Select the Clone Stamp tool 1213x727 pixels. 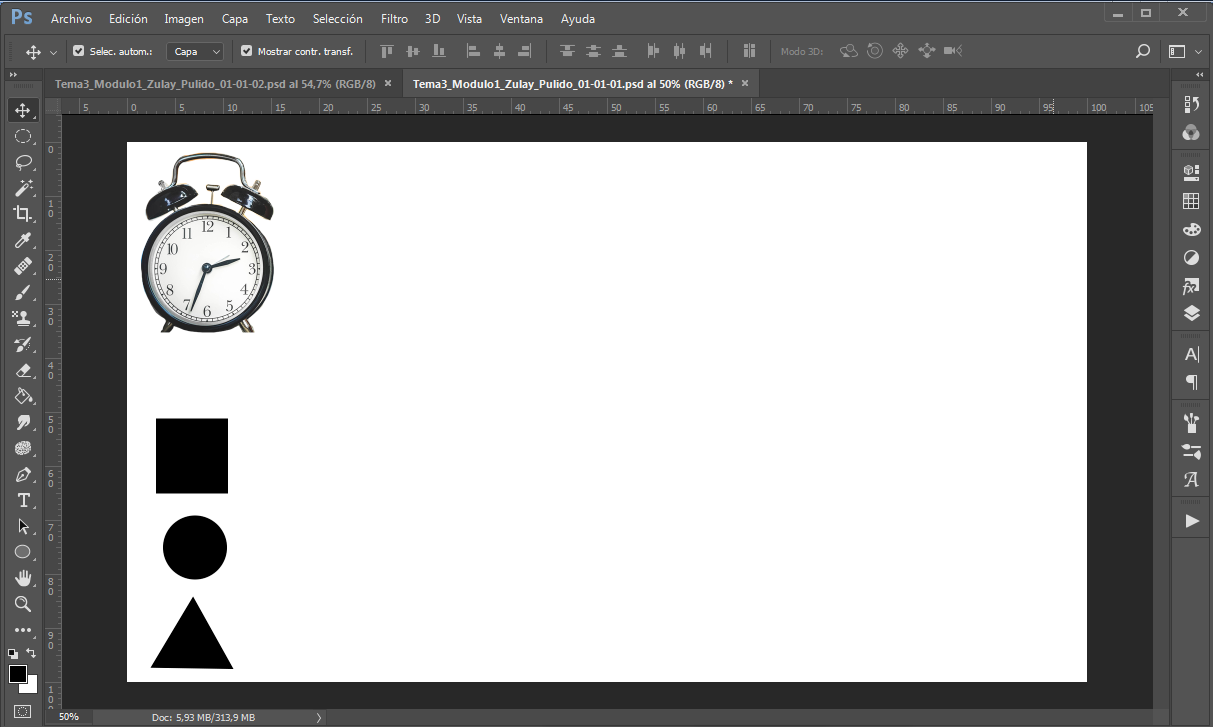point(22,318)
